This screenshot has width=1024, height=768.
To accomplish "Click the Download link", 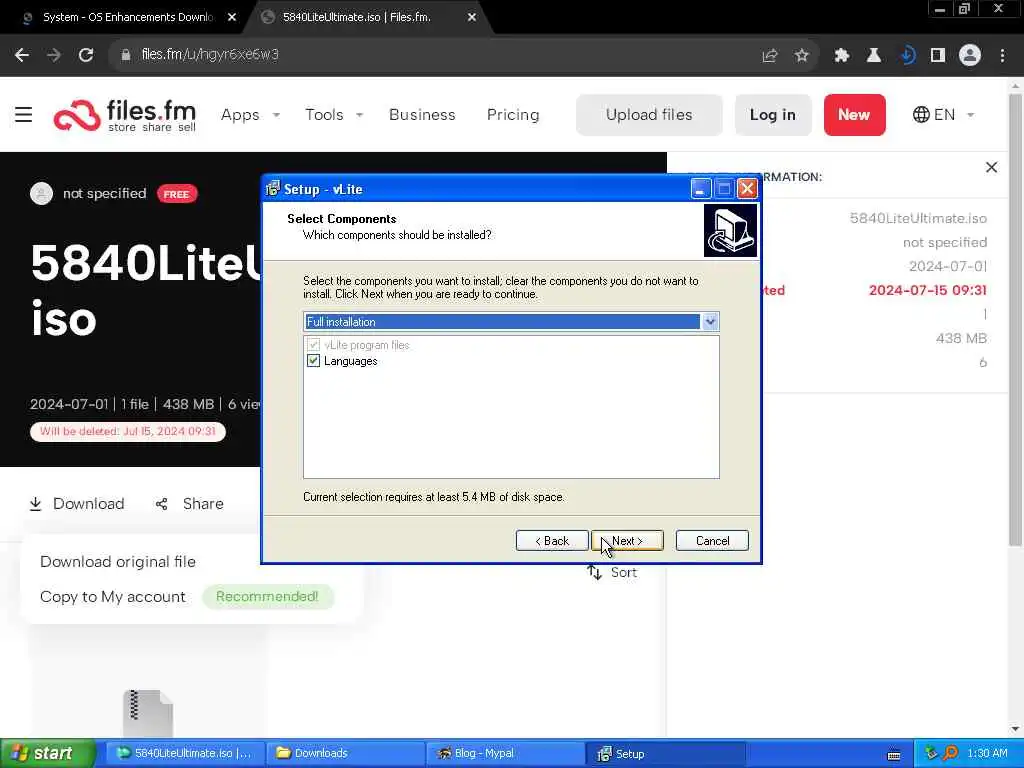I will [77, 504].
